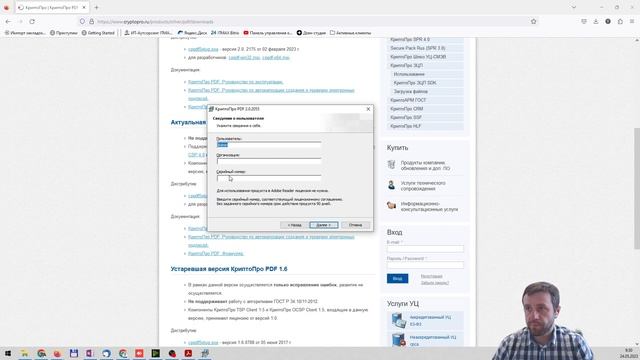Open the browser Downloads icon
Viewport: 640px width, 360px height.
coord(596,21)
